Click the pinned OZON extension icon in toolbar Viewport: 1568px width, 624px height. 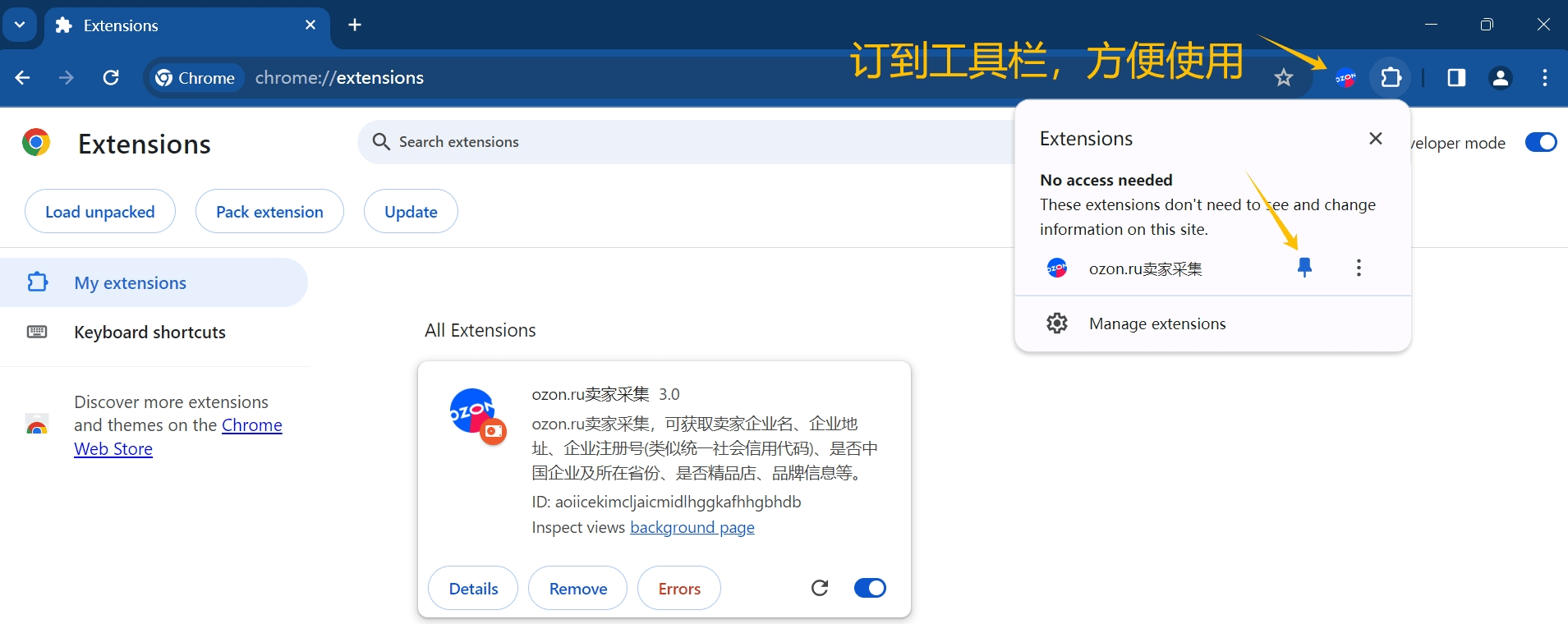1345,78
